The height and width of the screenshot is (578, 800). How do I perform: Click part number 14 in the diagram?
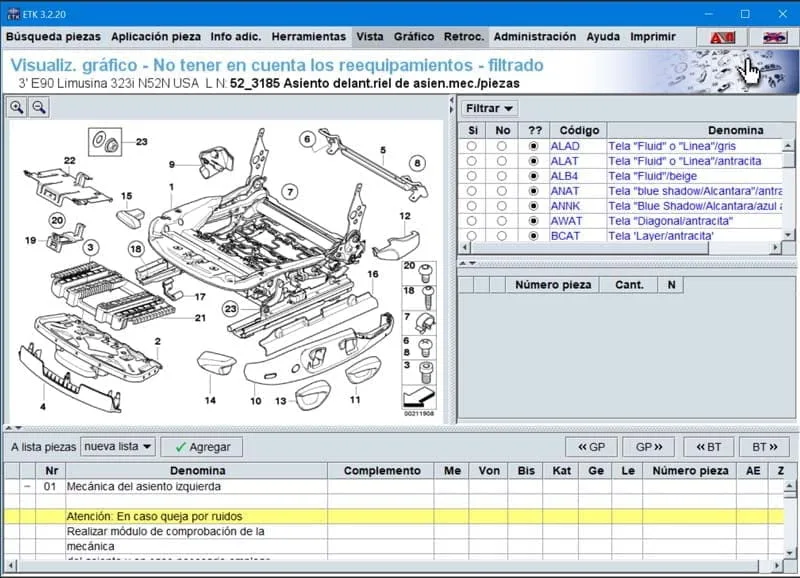point(210,400)
